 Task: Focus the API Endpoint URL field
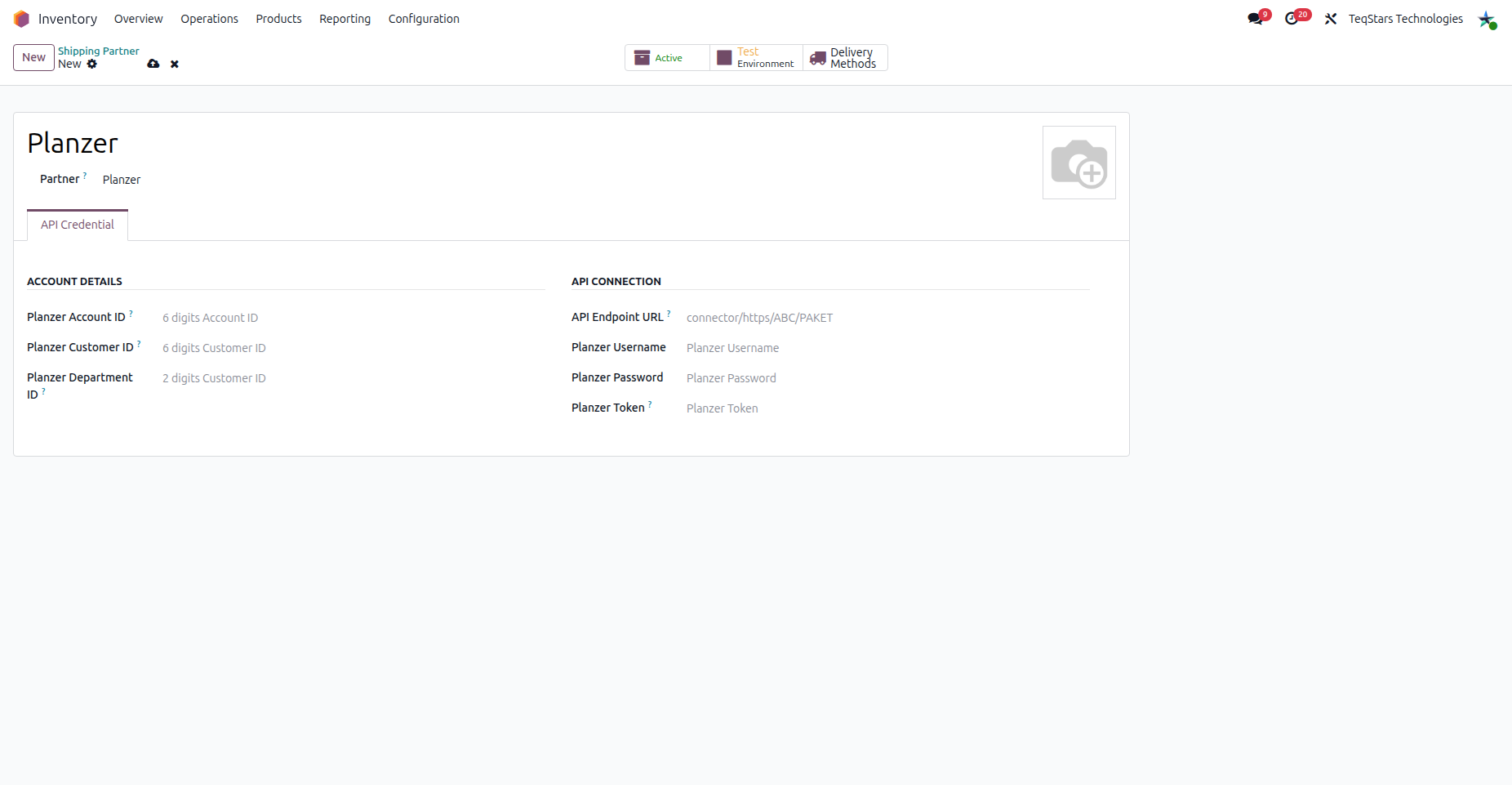pos(887,318)
